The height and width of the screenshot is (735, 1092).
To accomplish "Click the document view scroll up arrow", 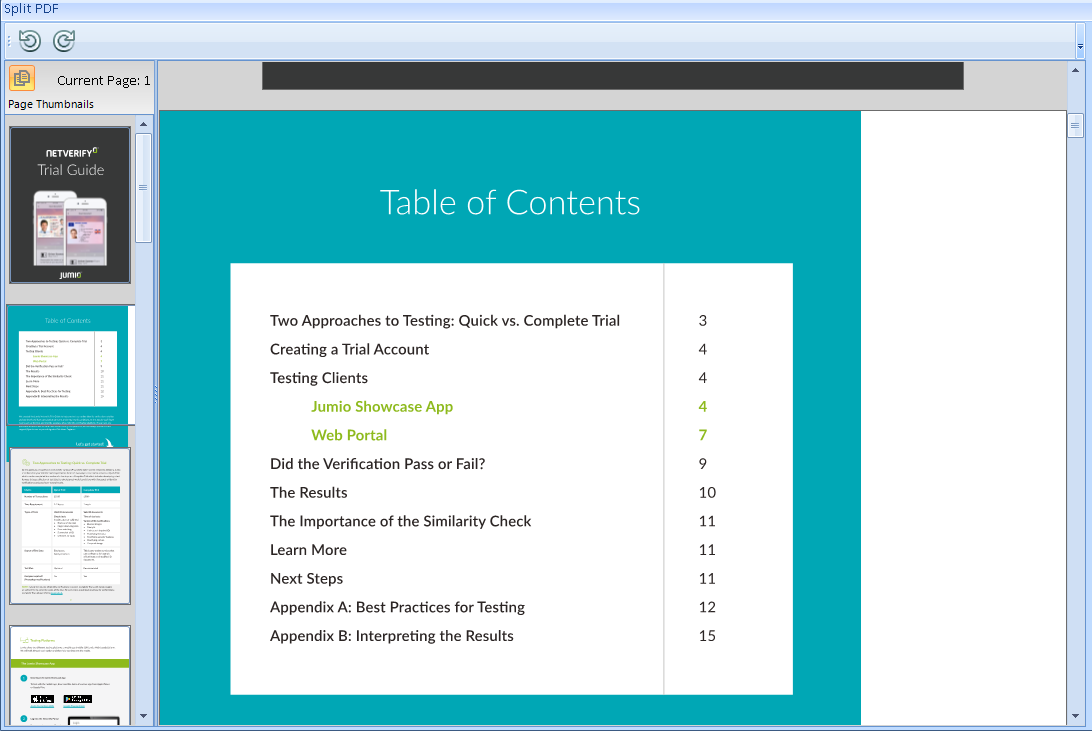I will (1075, 70).
